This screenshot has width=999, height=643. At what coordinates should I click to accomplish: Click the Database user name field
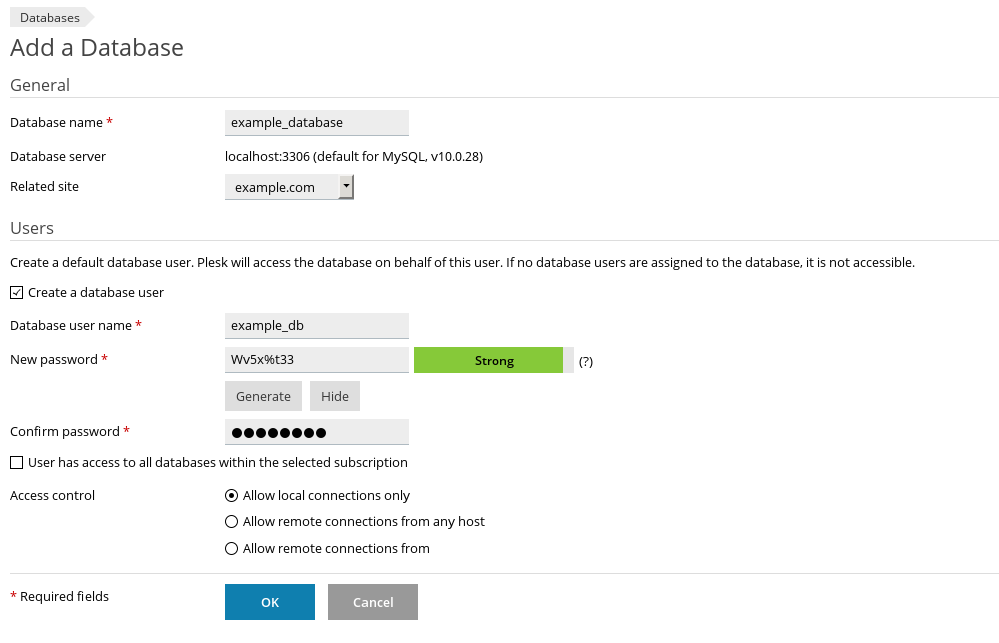317,326
